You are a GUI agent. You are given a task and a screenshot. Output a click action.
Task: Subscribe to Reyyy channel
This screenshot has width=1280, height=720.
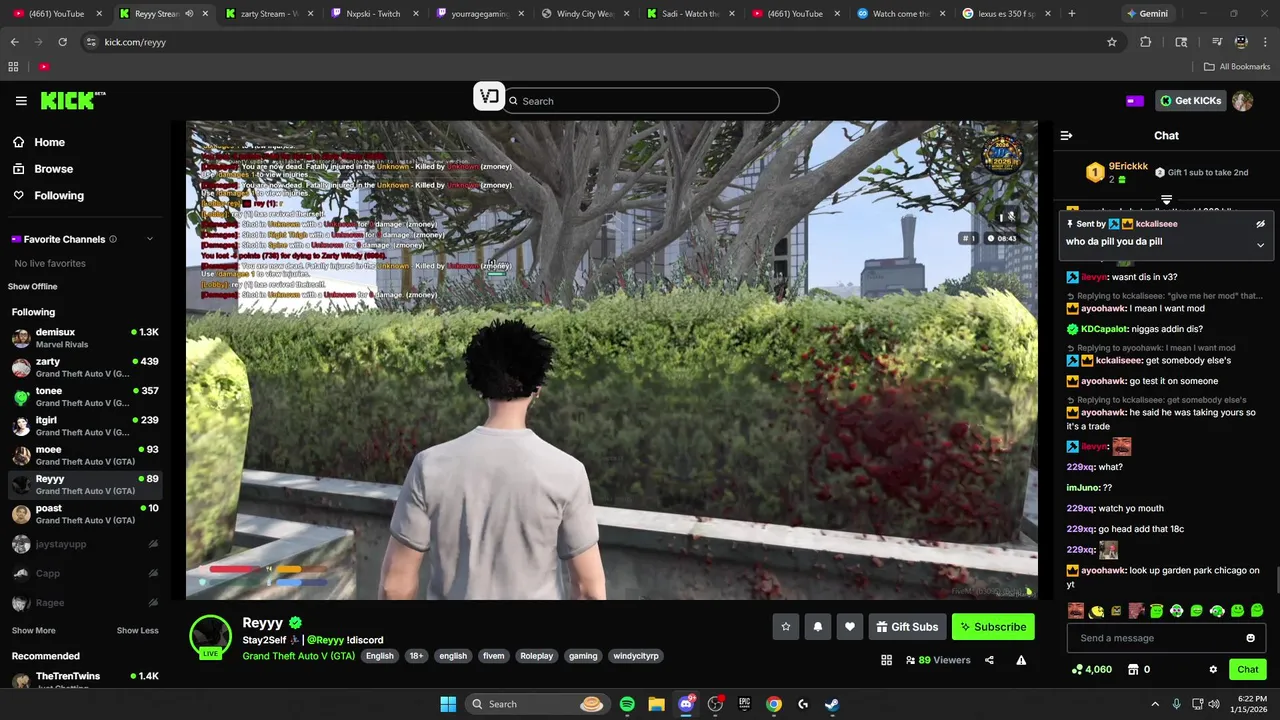993,627
